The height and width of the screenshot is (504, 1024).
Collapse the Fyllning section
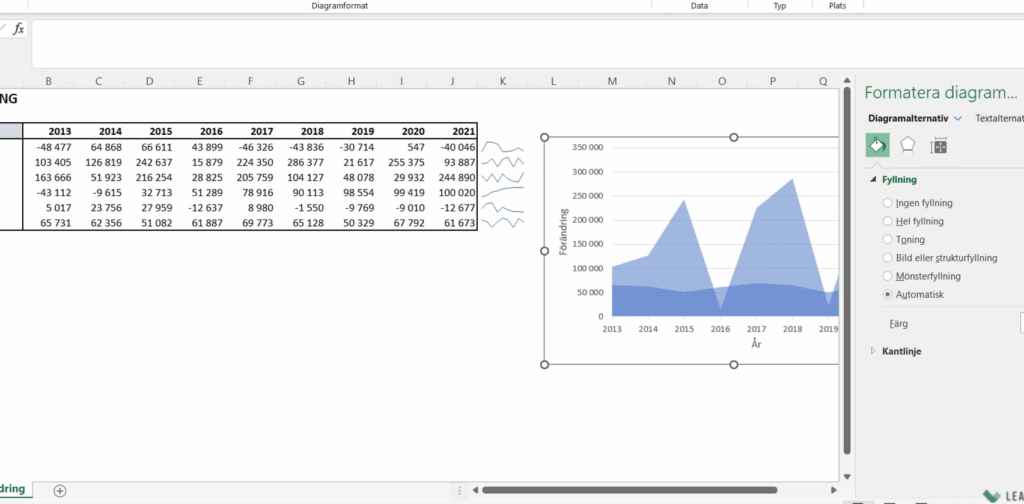coord(873,180)
